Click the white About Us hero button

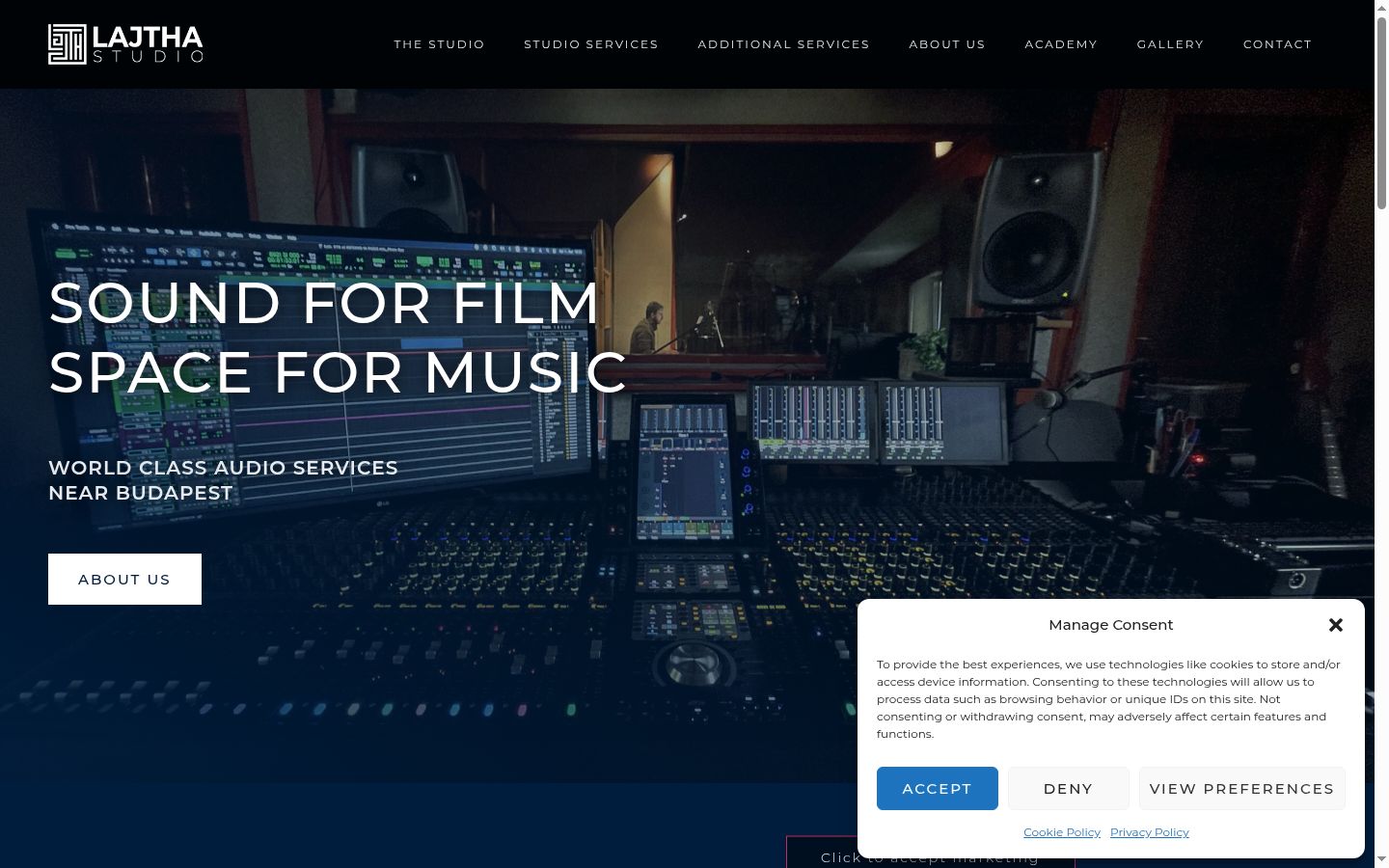[124, 579]
